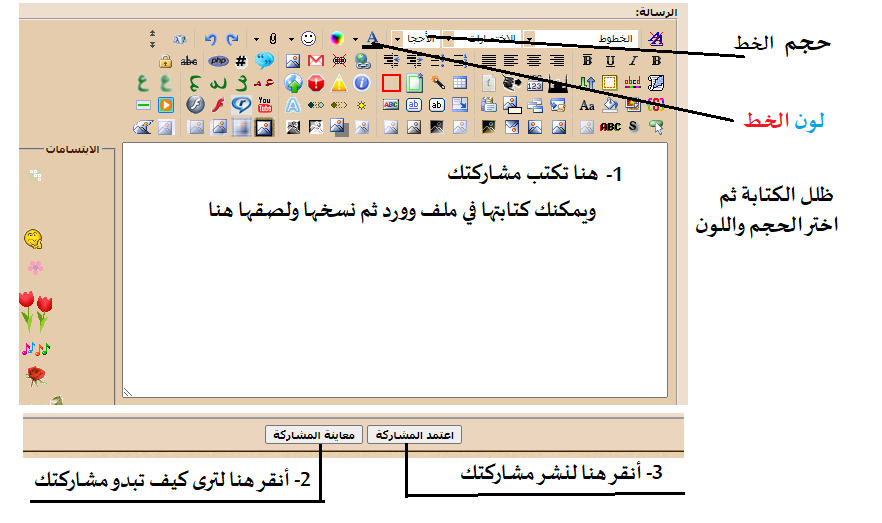Insert a bulleted list
Image resolution: width=882 pixels, height=523 pixels.
click(x=438, y=61)
